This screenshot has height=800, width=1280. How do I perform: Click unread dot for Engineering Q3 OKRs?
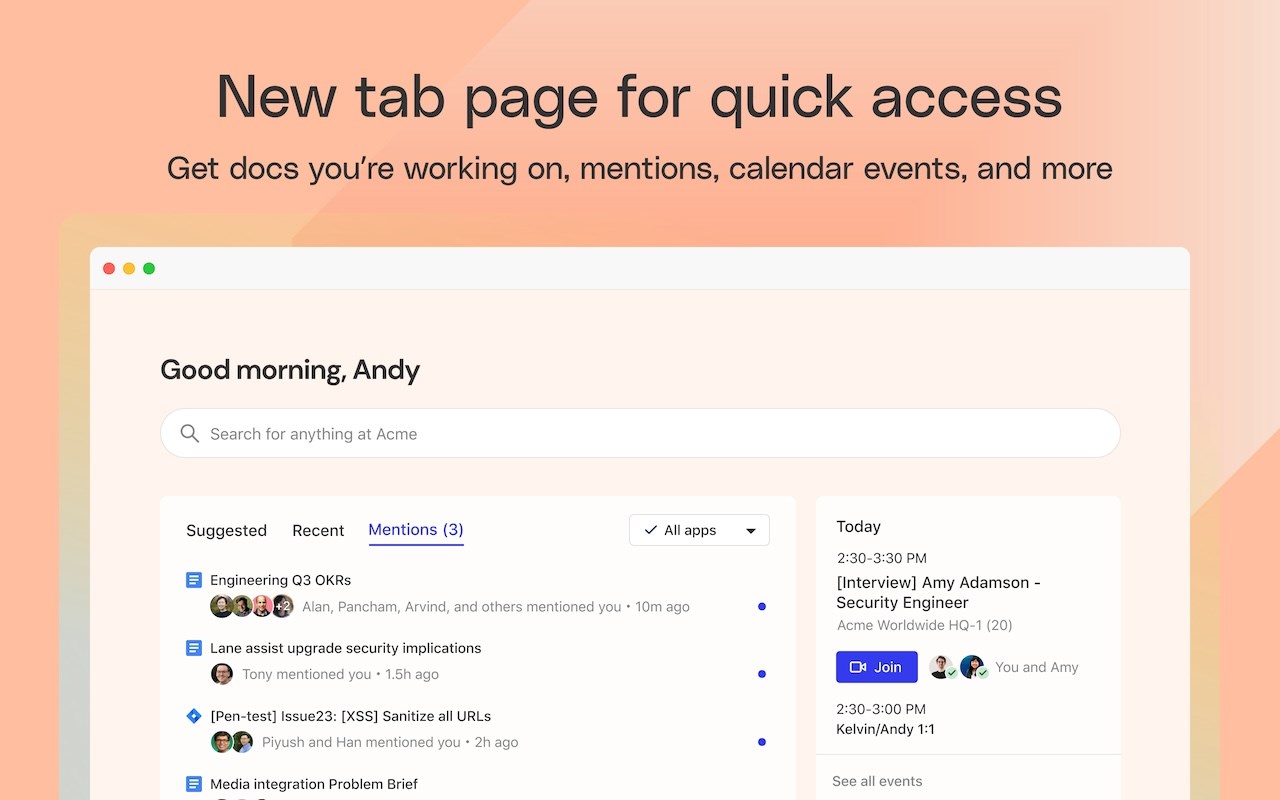click(x=762, y=606)
